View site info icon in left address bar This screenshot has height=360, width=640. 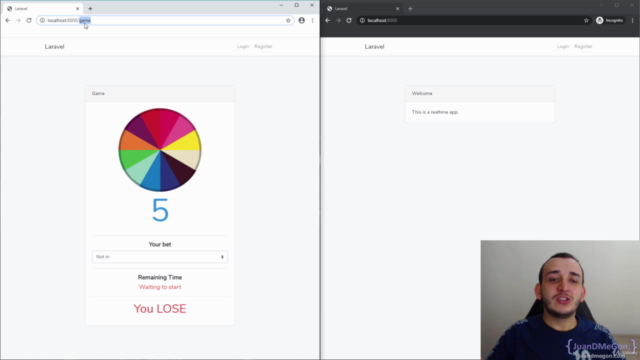tap(42, 20)
